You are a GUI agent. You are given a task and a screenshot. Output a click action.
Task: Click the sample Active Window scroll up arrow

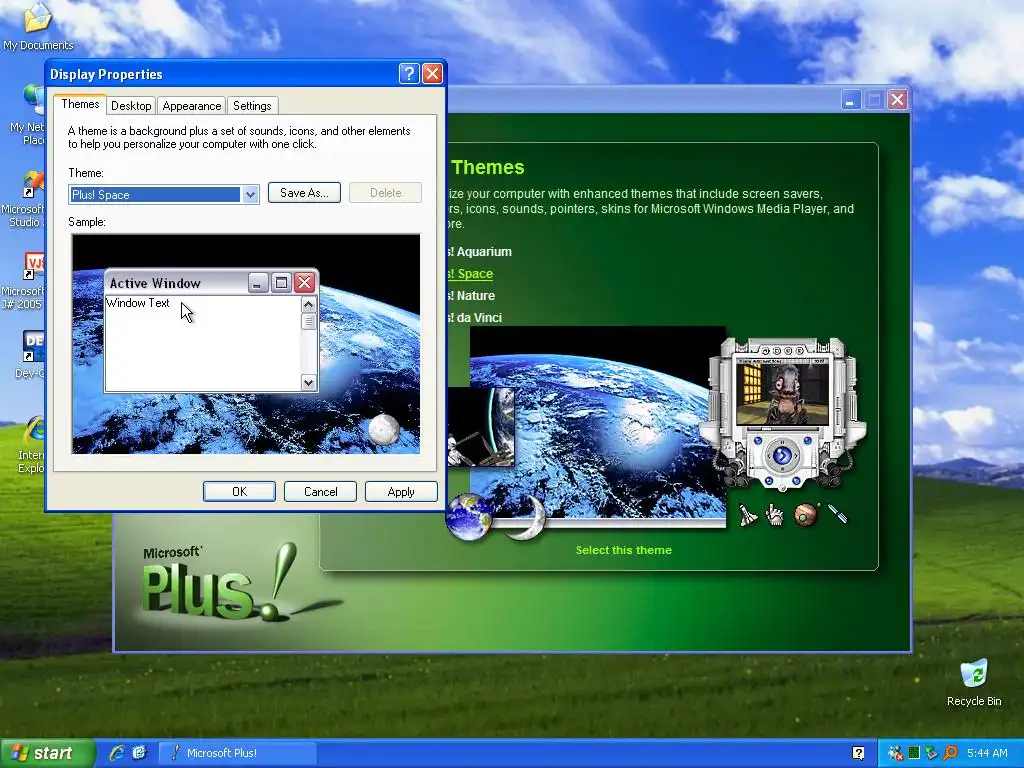[x=308, y=304]
